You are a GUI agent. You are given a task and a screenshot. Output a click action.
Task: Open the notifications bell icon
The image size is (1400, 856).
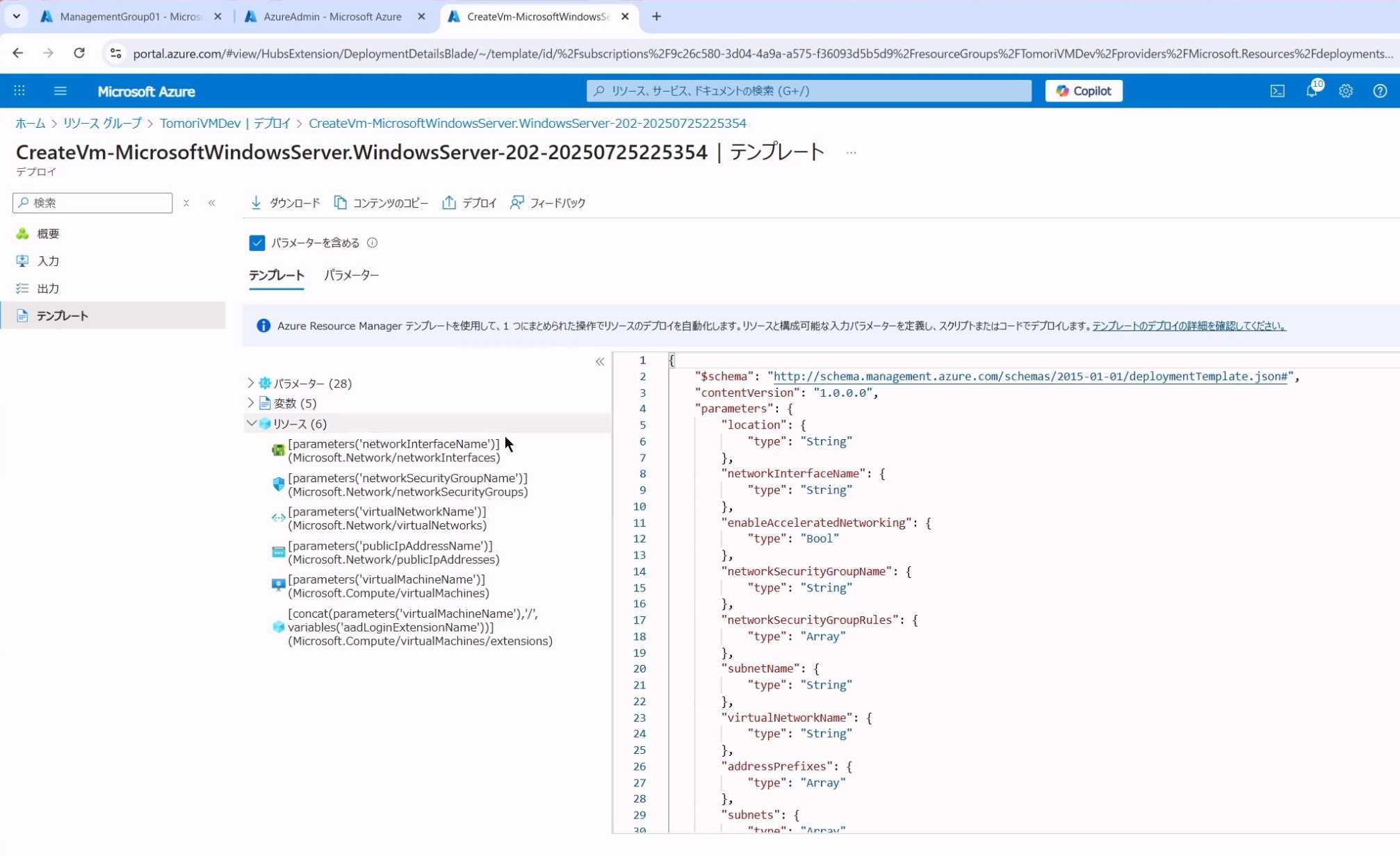click(1312, 91)
